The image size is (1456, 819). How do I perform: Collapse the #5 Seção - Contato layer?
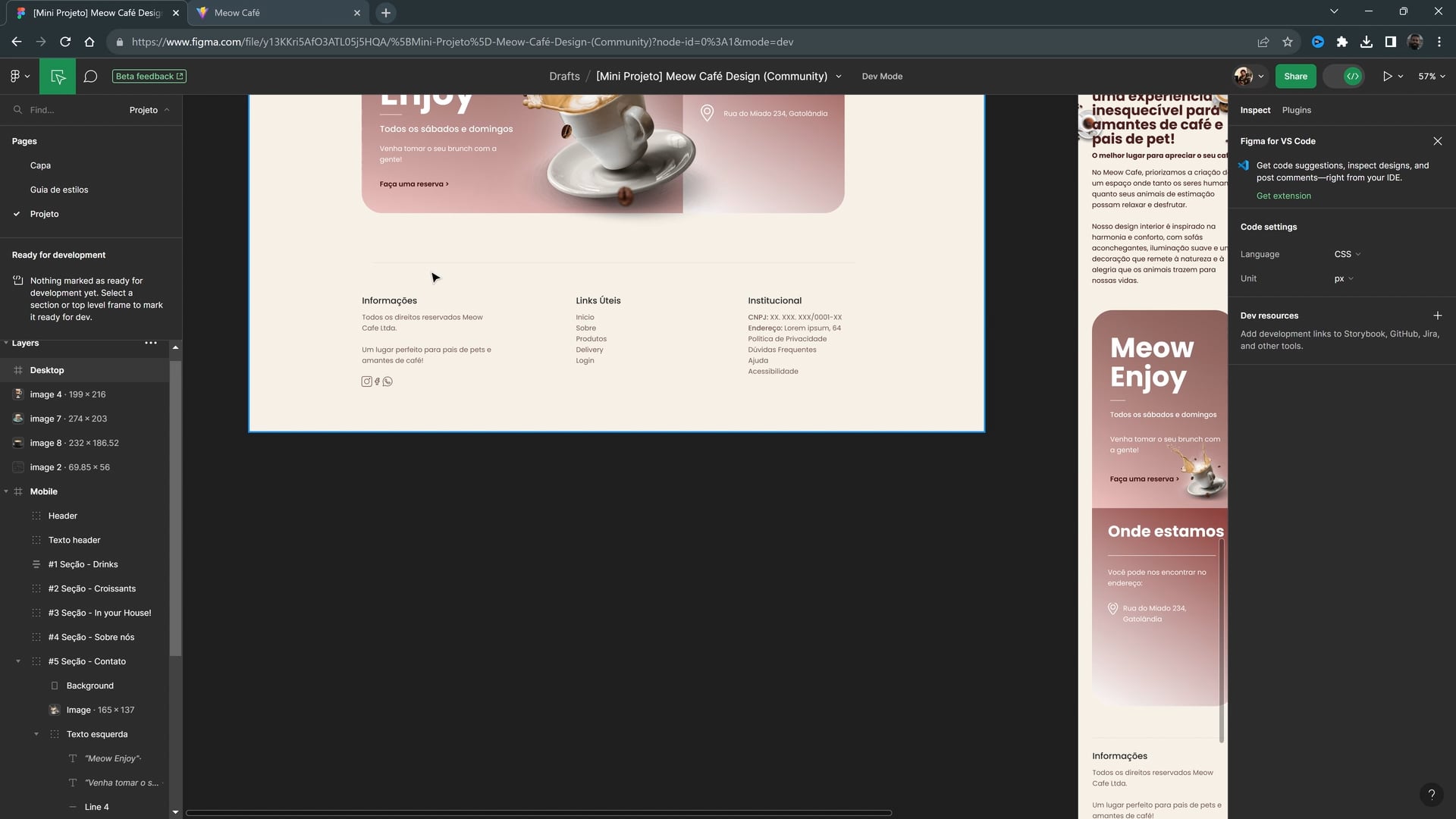18,661
